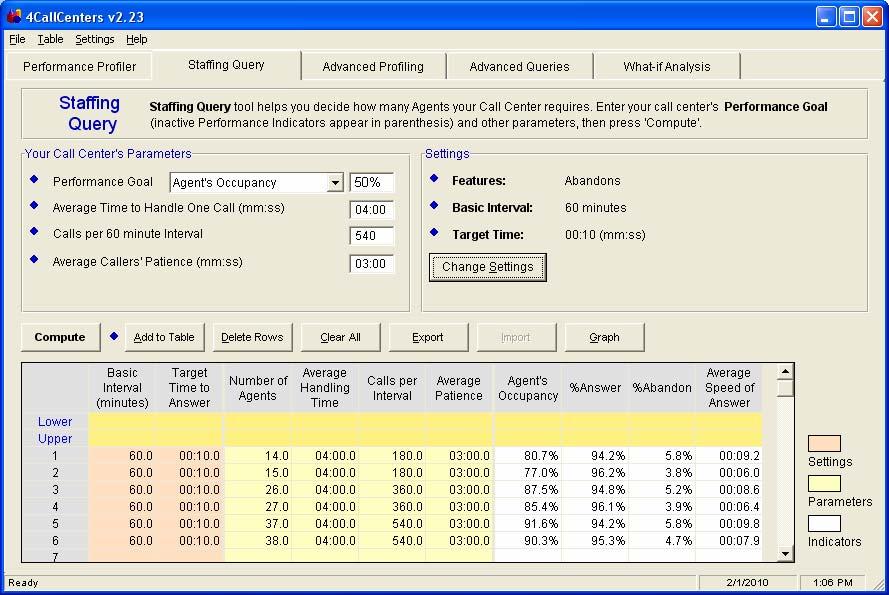Click the 2/1/2010 date in status bar
The height and width of the screenshot is (595, 889).
point(747,583)
